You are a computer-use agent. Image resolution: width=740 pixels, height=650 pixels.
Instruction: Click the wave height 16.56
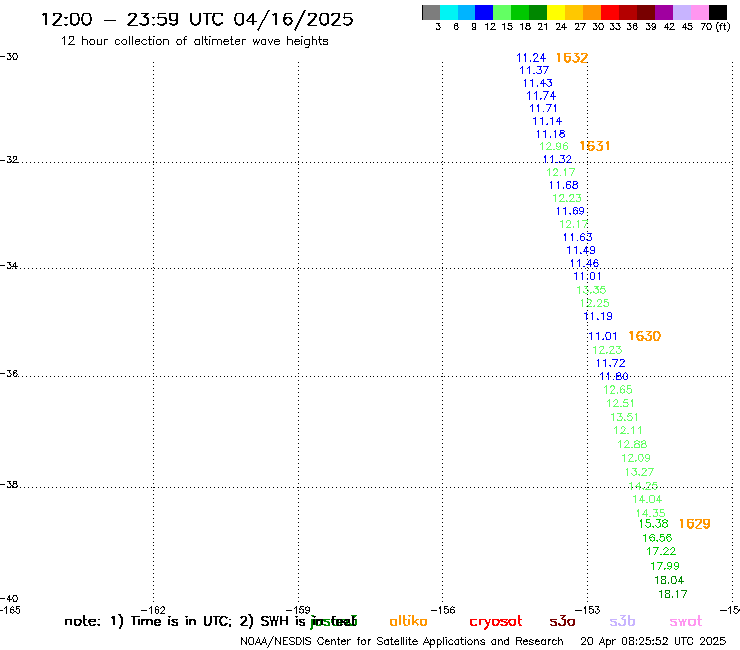click(657, 538)
